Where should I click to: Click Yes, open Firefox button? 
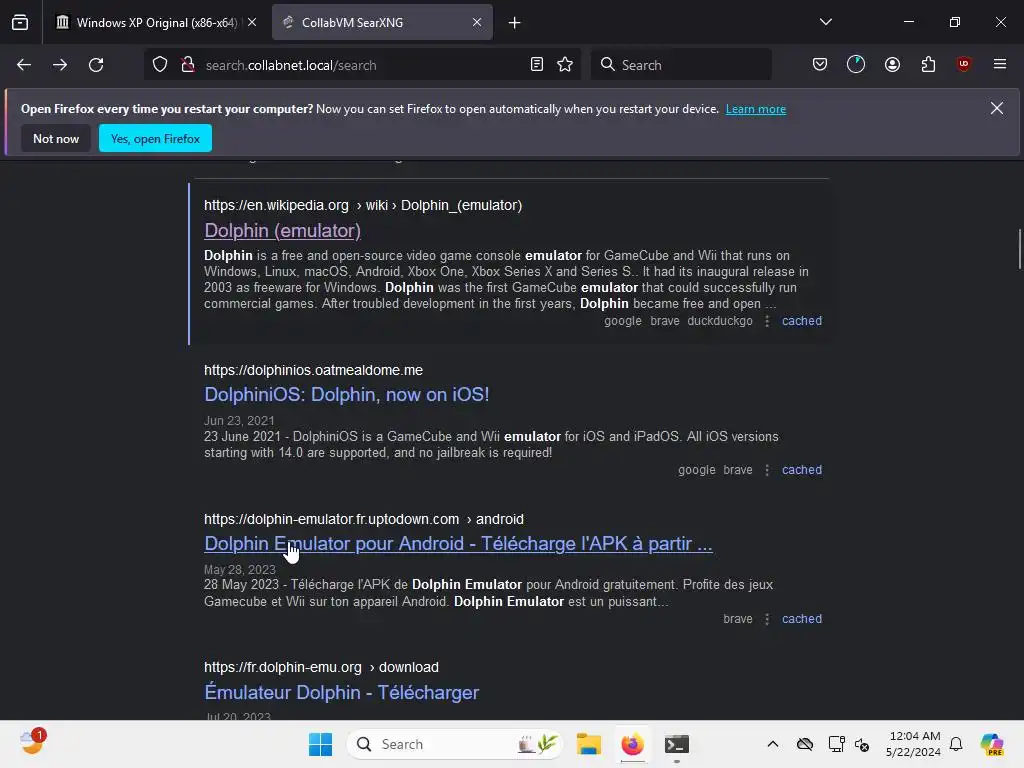tap(155, 138)
